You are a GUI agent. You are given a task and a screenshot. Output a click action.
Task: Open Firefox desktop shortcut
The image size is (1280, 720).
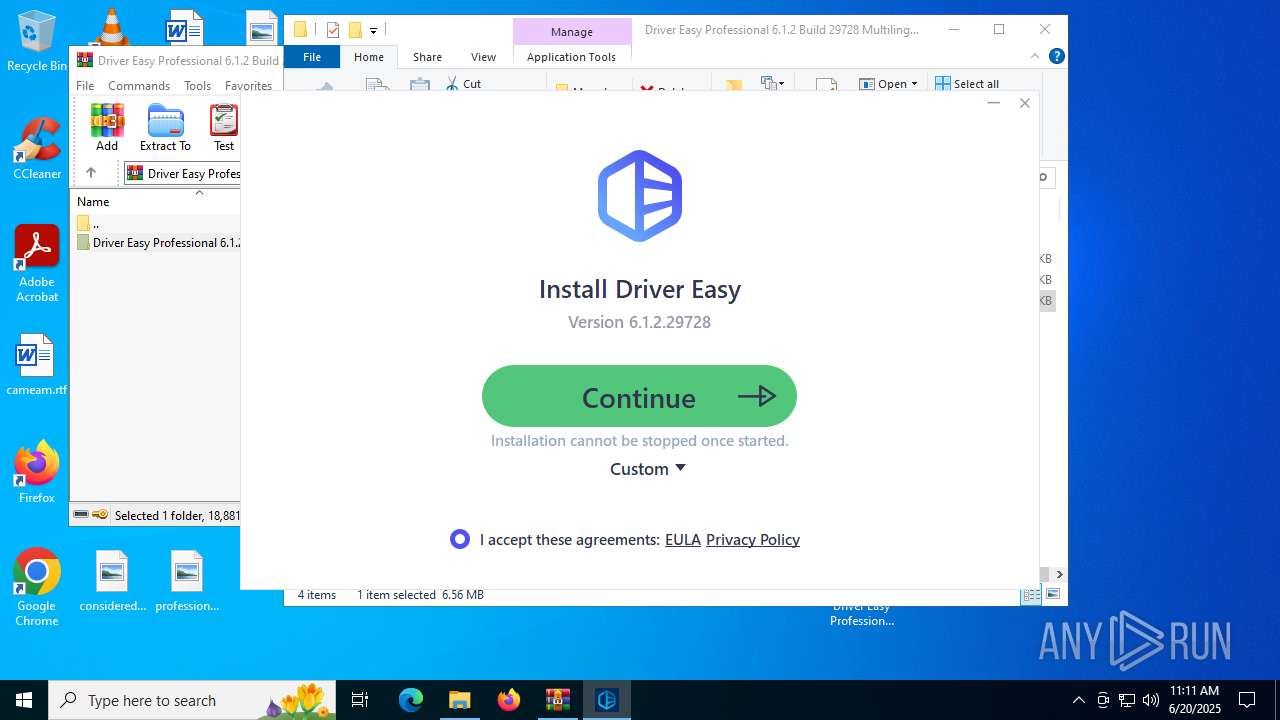pos(37,472)
